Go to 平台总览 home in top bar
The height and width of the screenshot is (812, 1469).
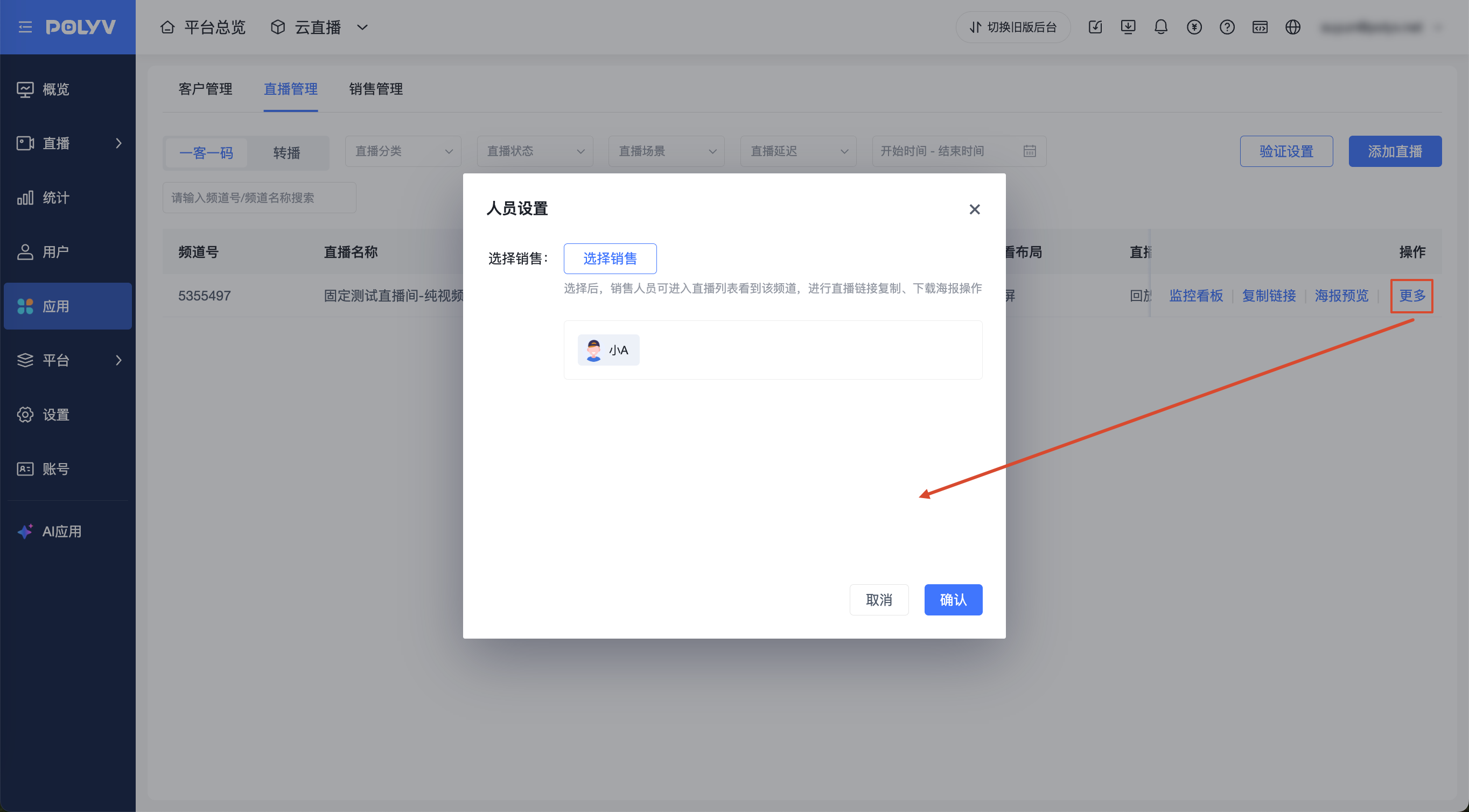(x=202, y=27)
